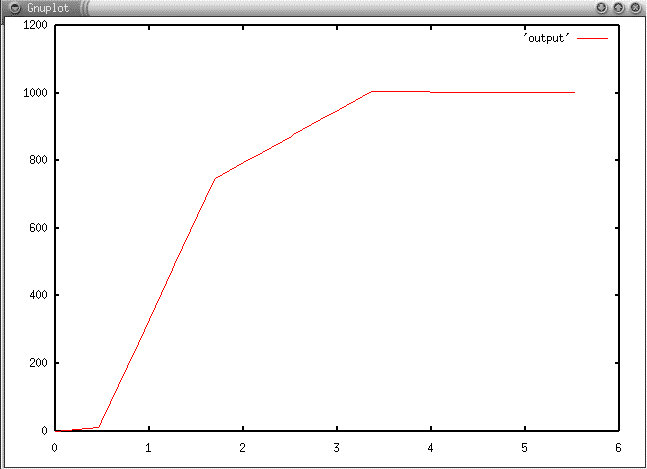Minimize the Gnuplot window with the down-arrow button
Viewport: 647px width, 469px height.
[602, 8]
